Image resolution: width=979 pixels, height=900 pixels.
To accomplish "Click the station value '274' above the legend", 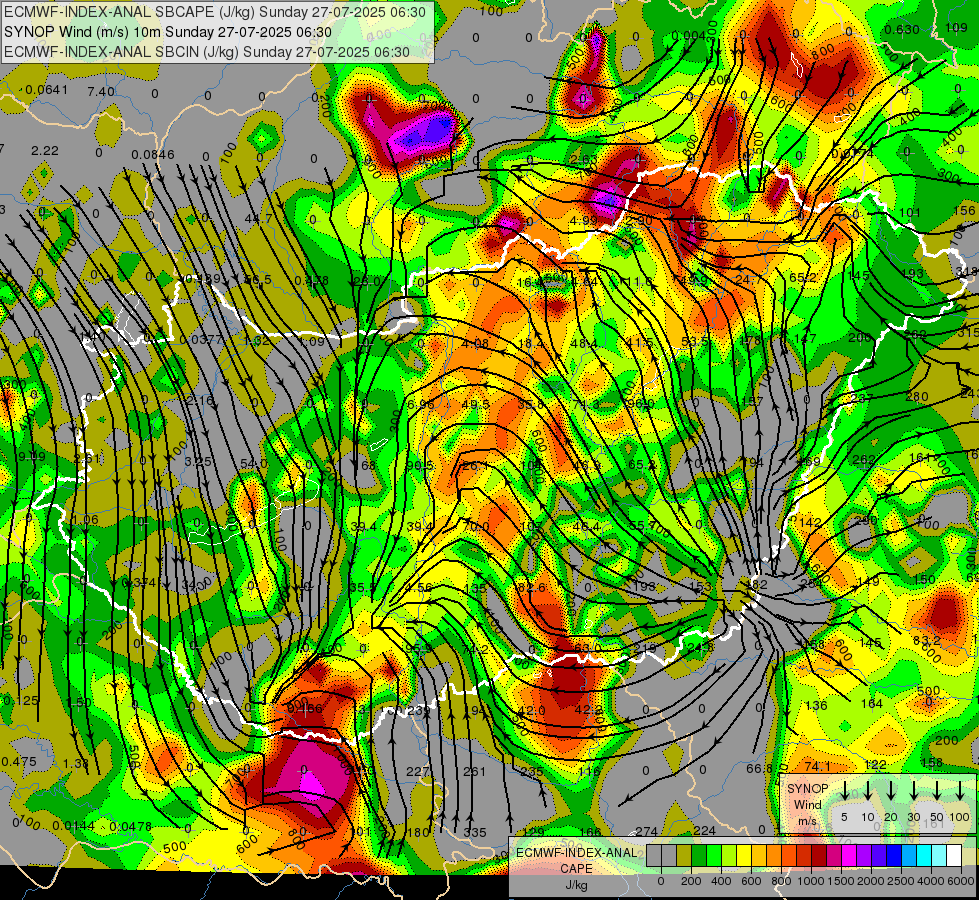I will pyautogui.click(x=646, y=831).
